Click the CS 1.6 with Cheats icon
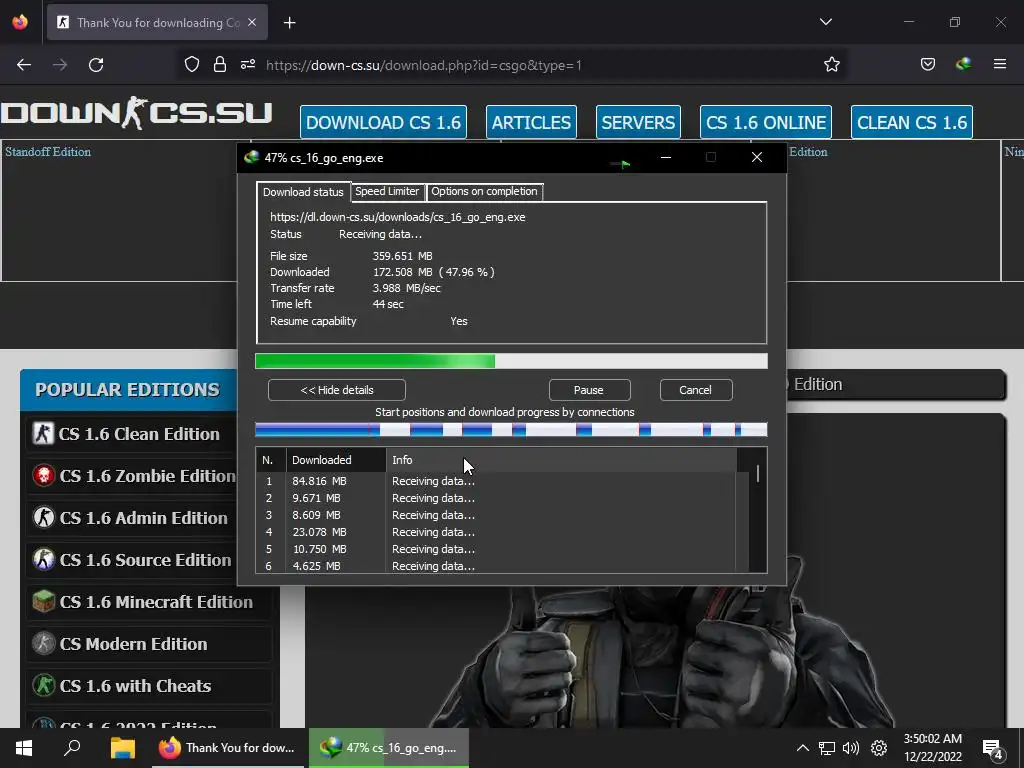Screen dimensions: 1024x768 point(43,685)
